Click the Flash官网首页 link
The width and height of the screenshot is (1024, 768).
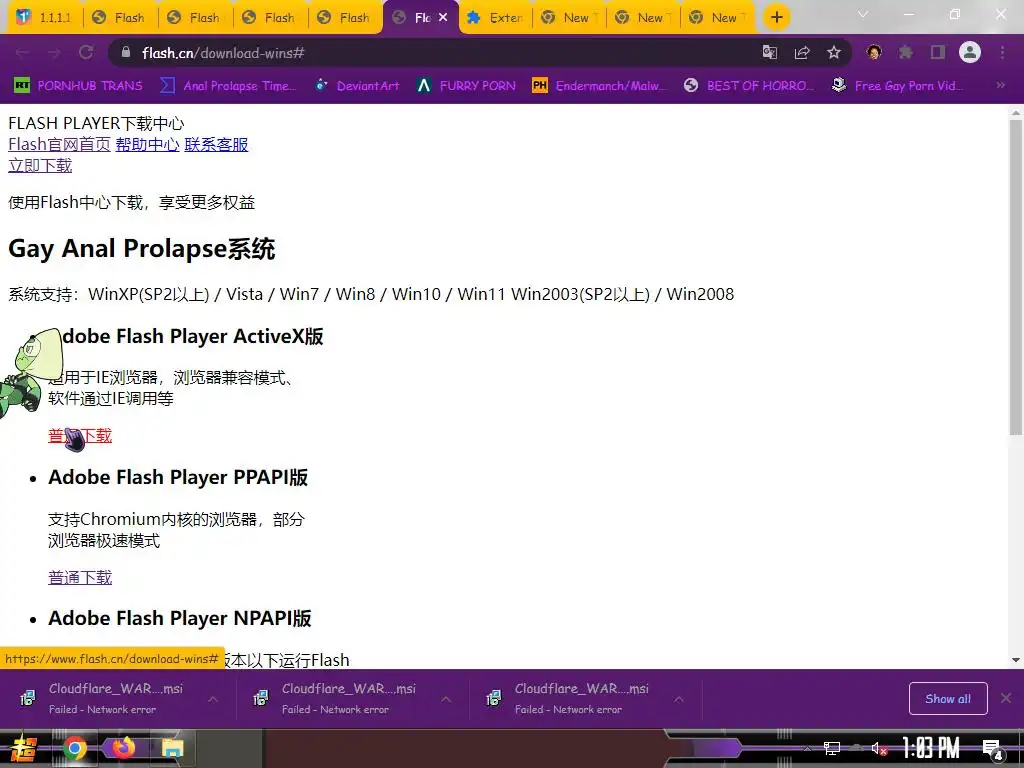point(59,144)
